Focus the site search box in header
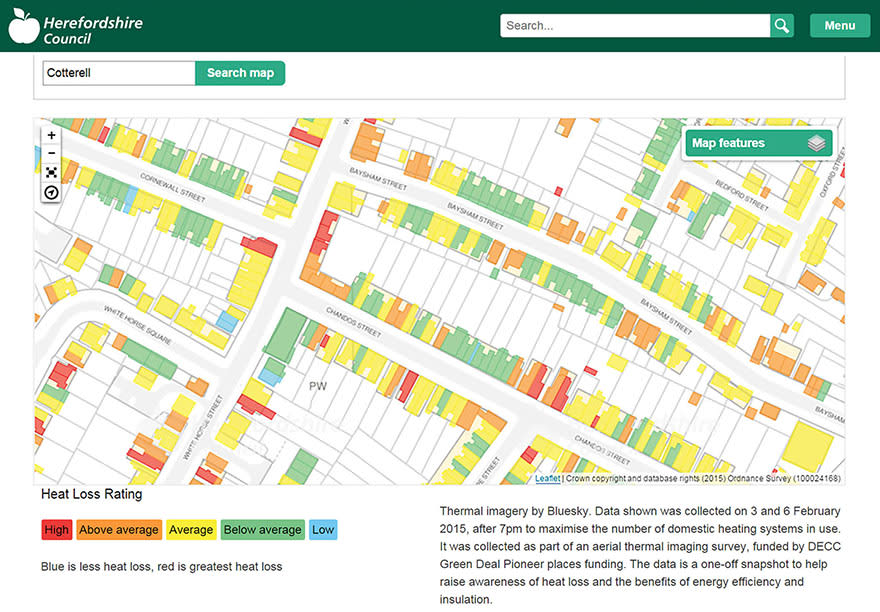This screenshot has width=880, height=612. coord(635,26)
